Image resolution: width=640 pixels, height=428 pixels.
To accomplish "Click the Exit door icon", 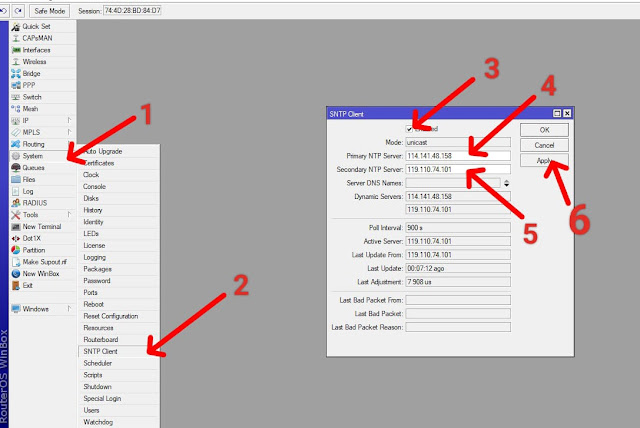I will click(x=16, y=286).
